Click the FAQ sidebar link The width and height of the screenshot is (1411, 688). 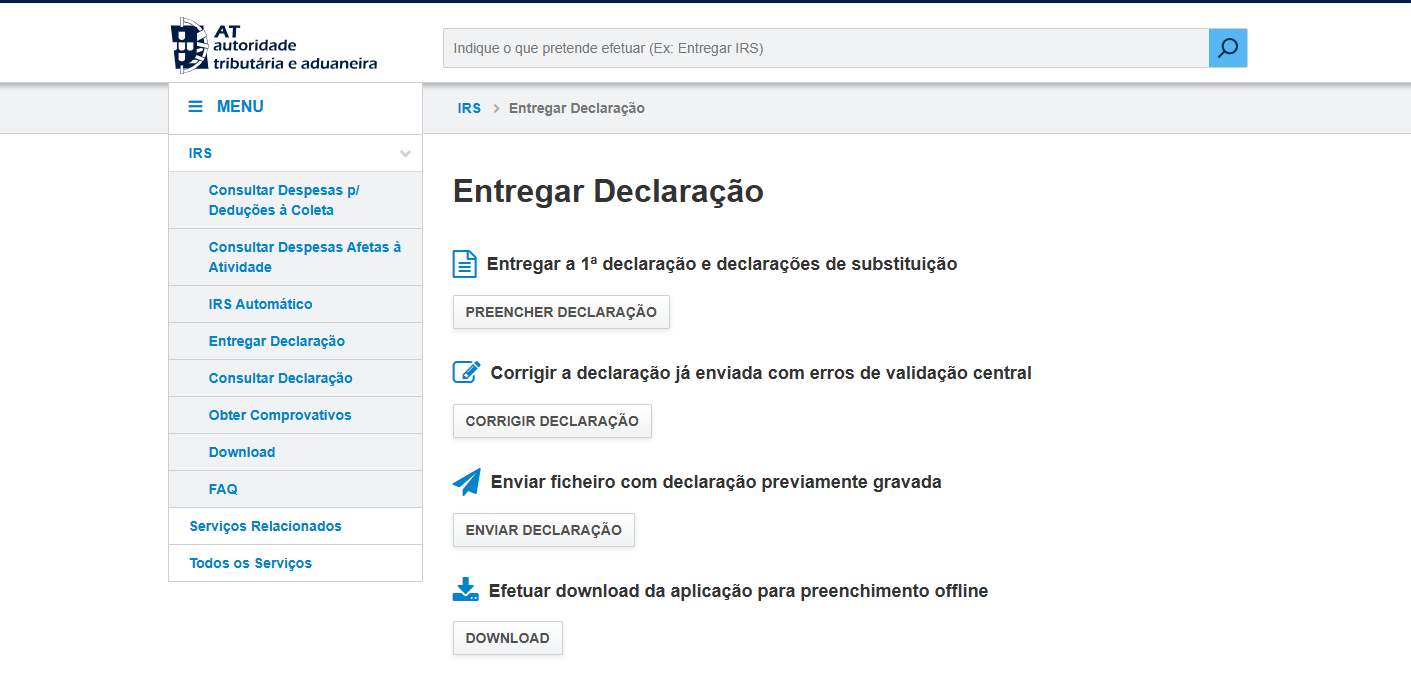[222, 488]
